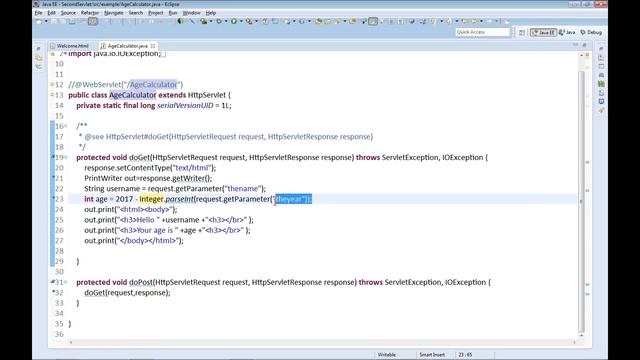
Task: Click the Open Perspective icon
Action: point(522,32)
